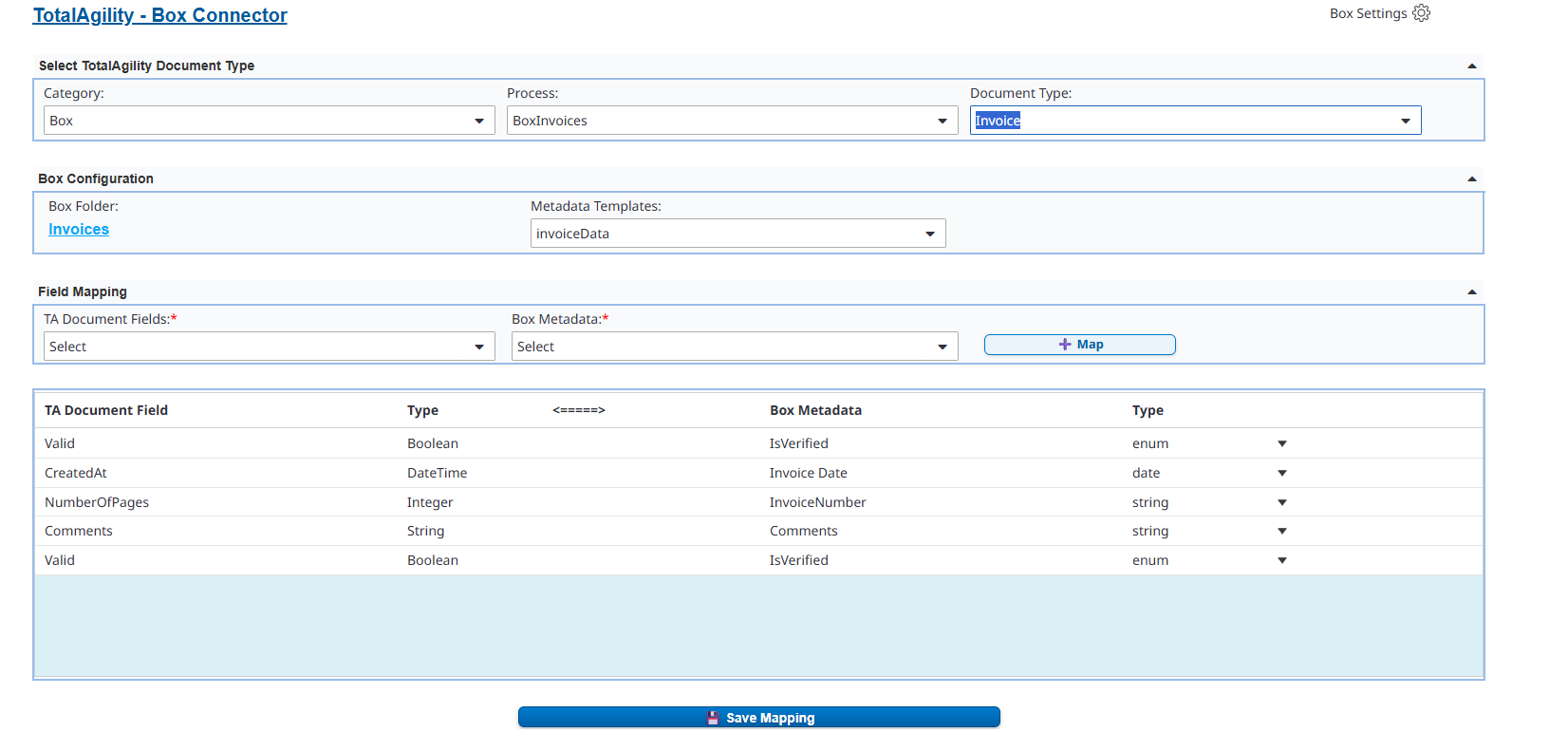The width and height of the screenshot is (1568, 751).
Task: Open the Invoices Box folder link
Action: pos(79,230)
